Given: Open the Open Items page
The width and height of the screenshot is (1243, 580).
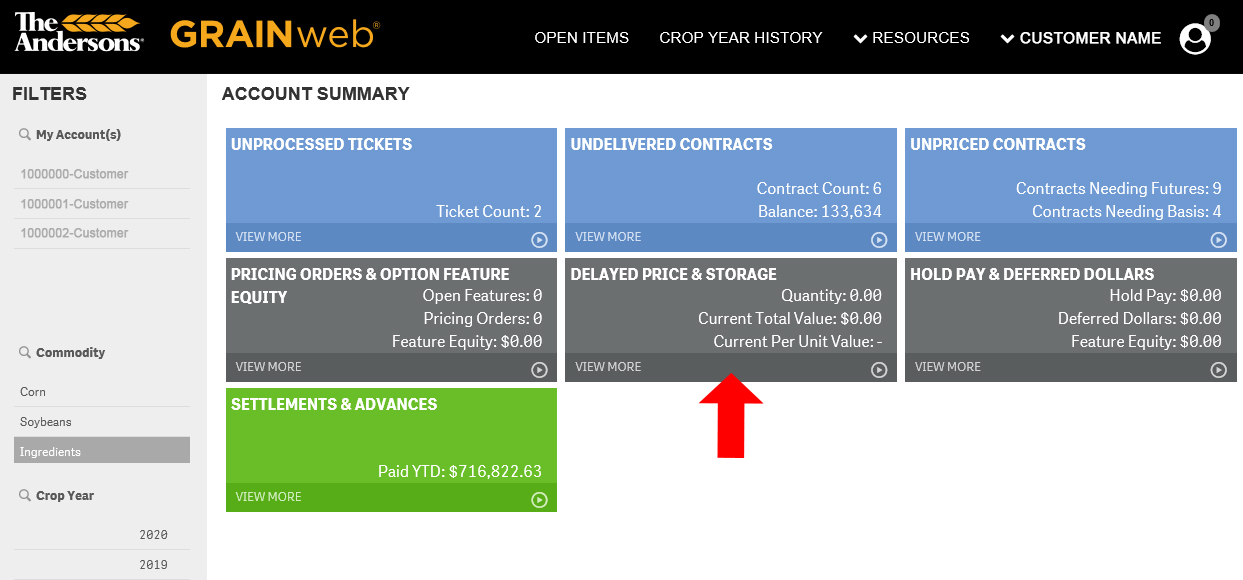Looking at the screenshot, I should [582, 38].
